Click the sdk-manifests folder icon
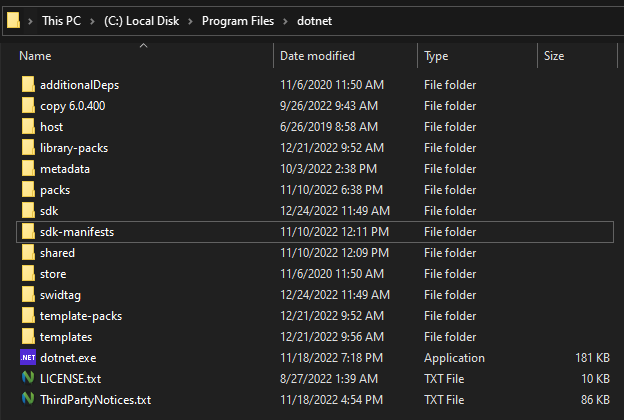This screenshot has width=624, height=420. (28, 232)
